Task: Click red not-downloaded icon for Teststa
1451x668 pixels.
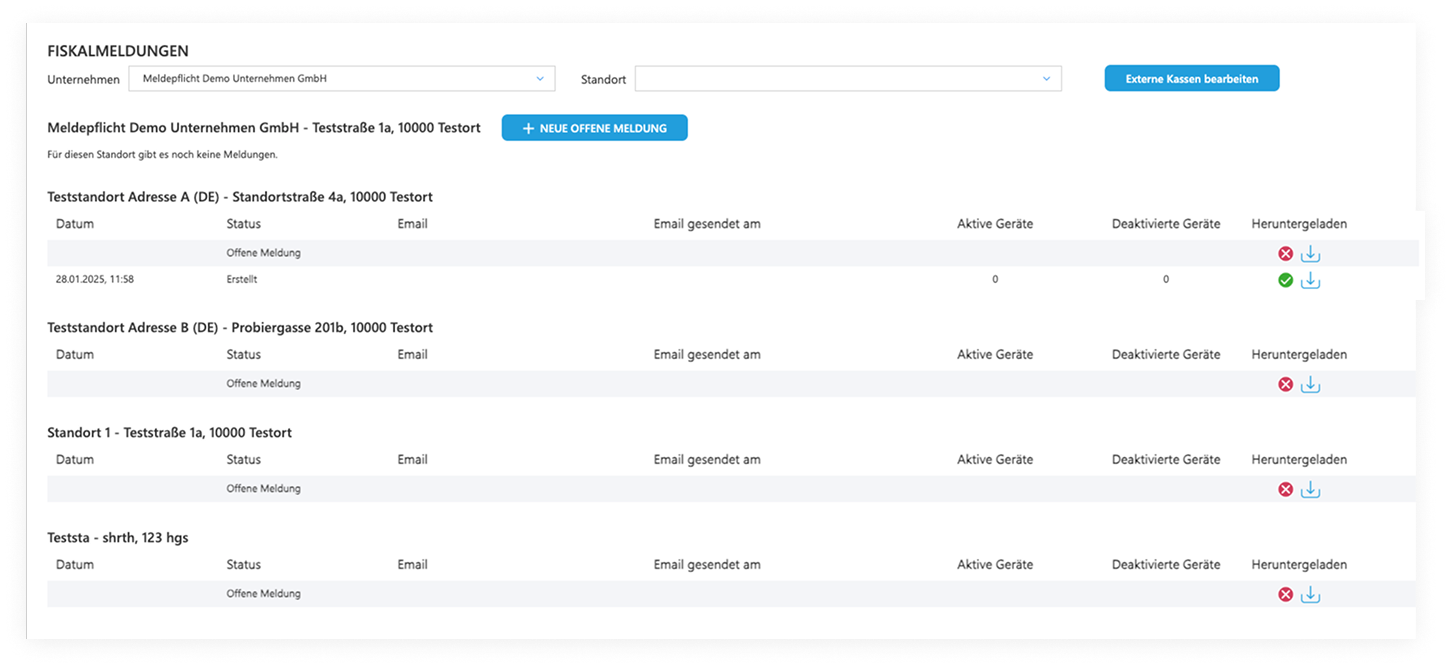Action: tap(1286, 595)
